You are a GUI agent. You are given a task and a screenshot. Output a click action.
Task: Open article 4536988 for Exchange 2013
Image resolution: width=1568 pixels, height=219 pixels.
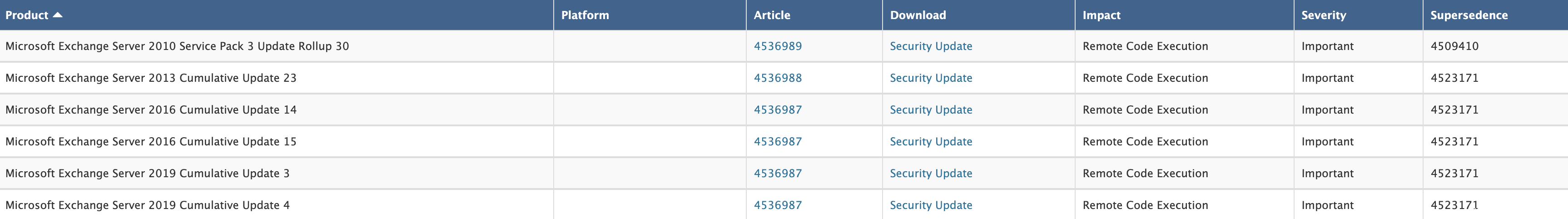point(778,78)
